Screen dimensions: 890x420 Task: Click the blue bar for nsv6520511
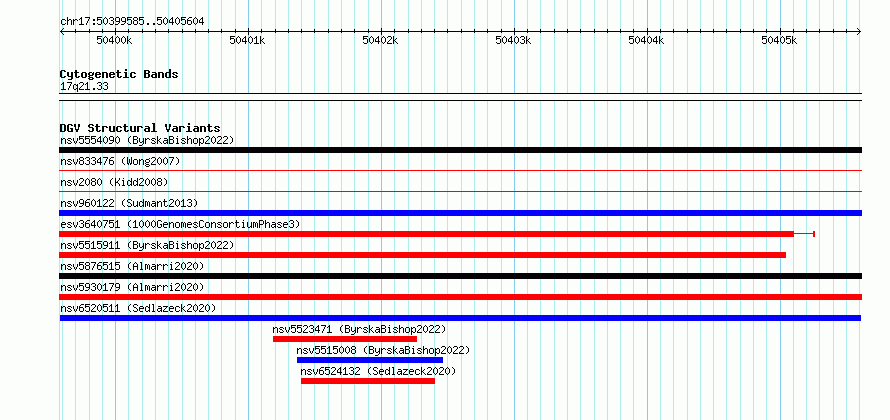460,318
